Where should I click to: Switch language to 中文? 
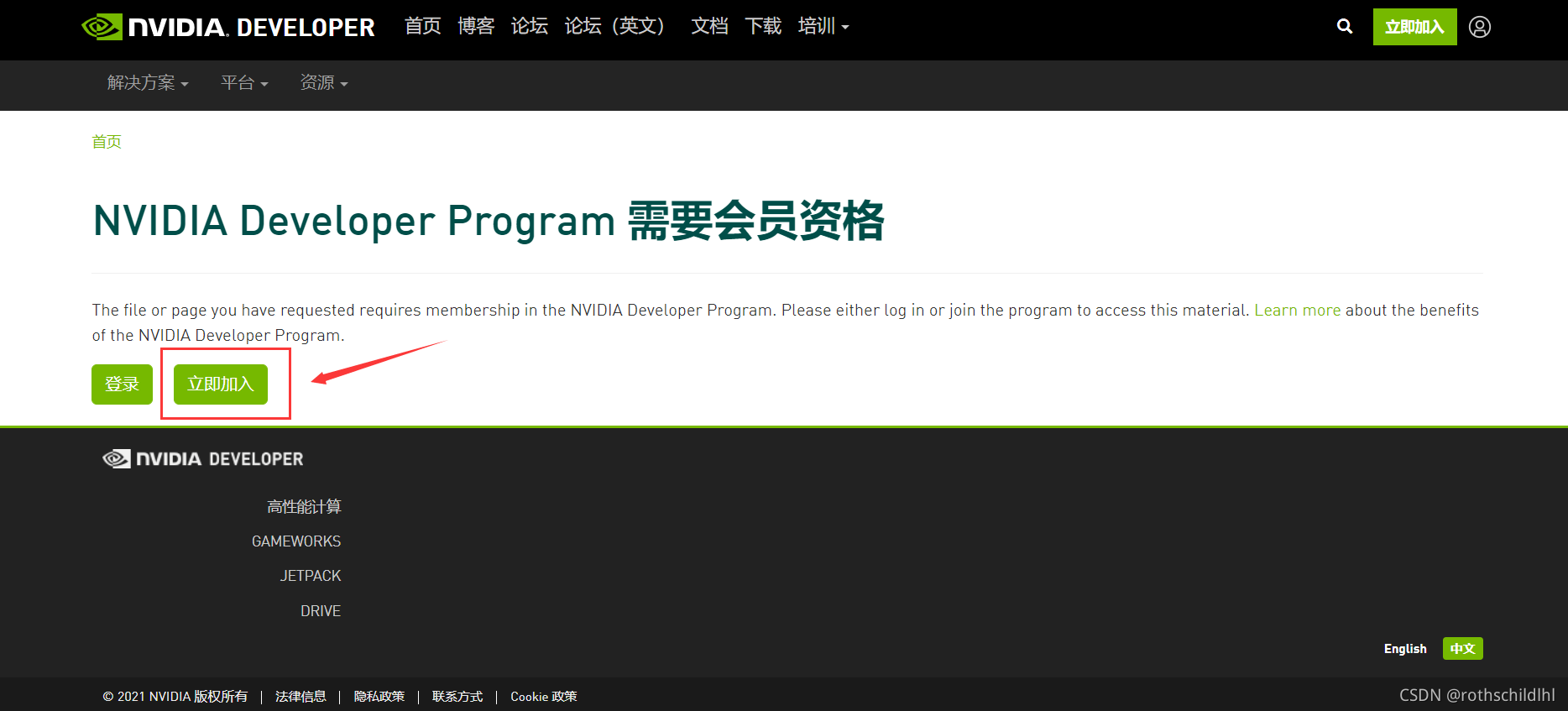(1463, 649)
